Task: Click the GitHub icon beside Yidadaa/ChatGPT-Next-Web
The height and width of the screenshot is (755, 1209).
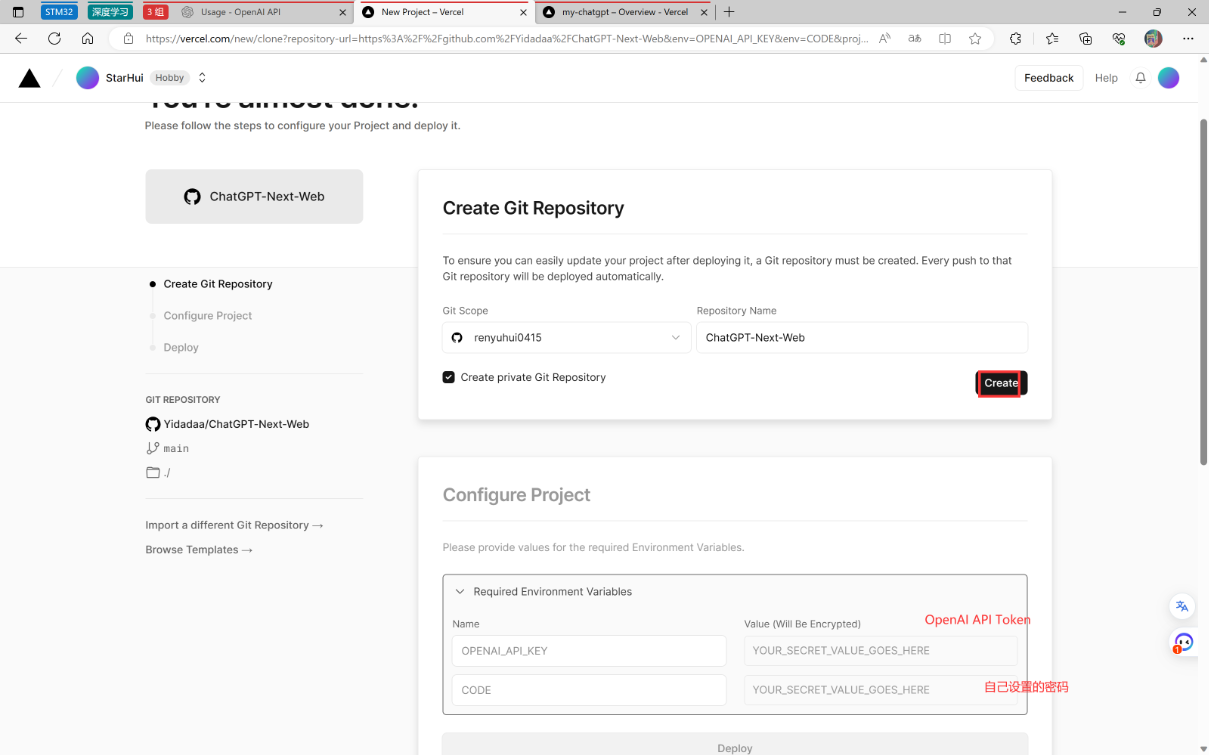Action: tap(153, 424)
